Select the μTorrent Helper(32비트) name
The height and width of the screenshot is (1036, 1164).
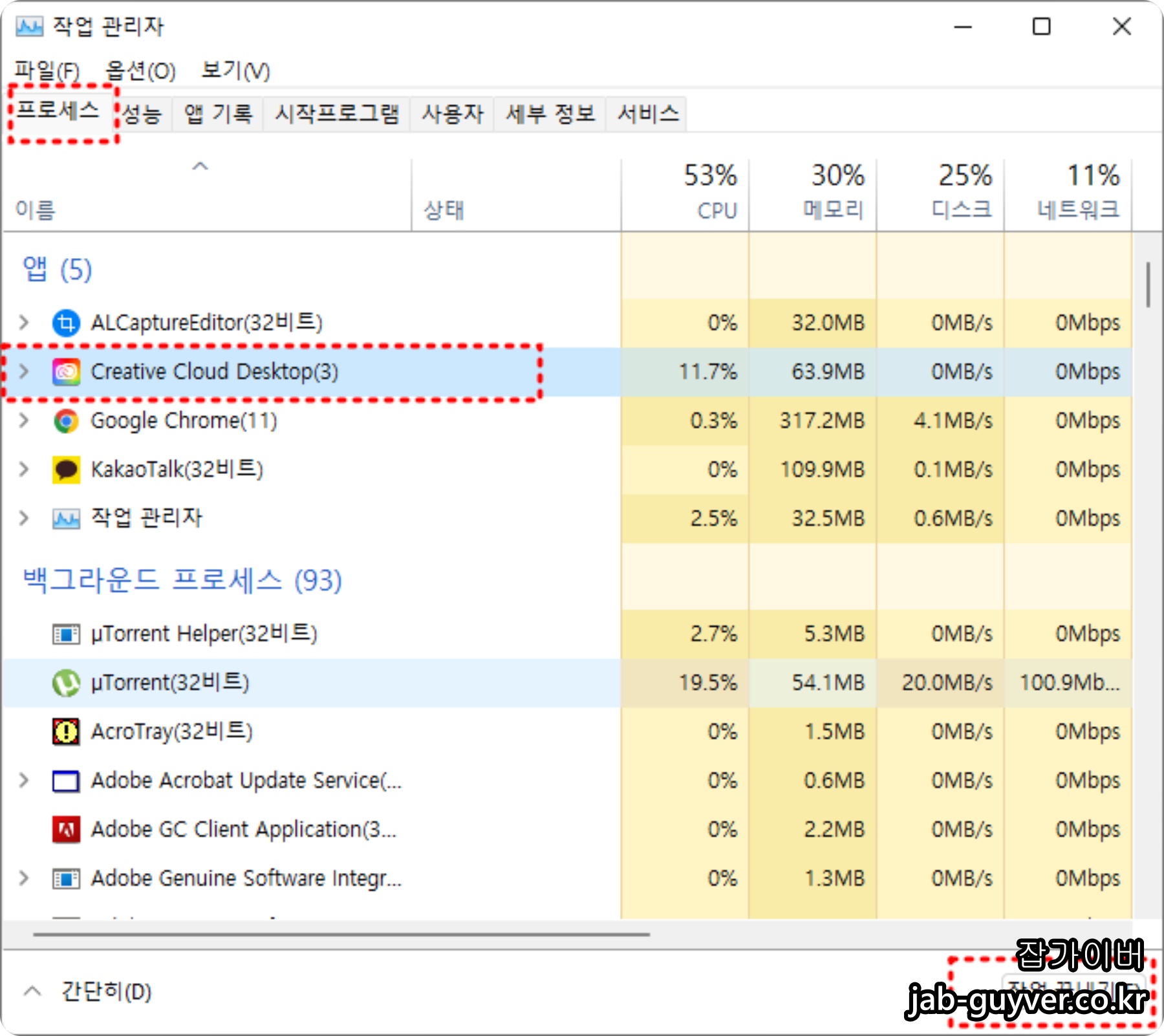point(204,634)
